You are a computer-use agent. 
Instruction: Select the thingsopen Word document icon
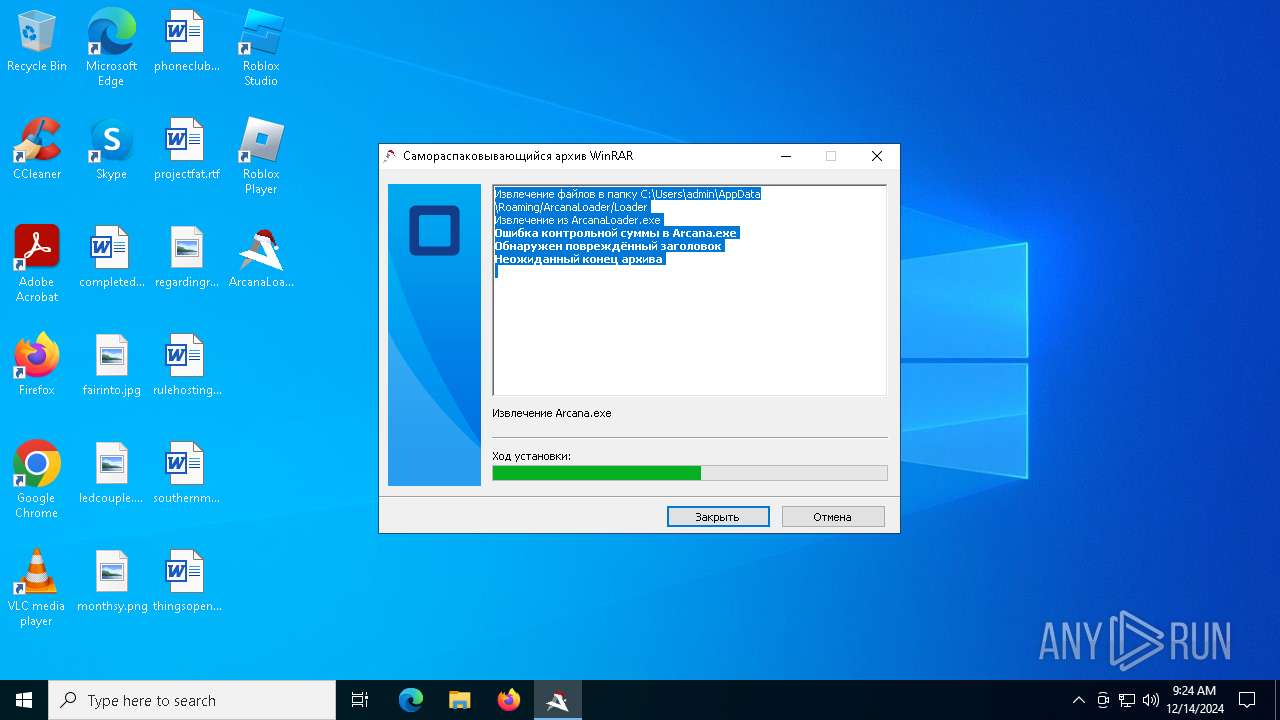tap(186, 580)
